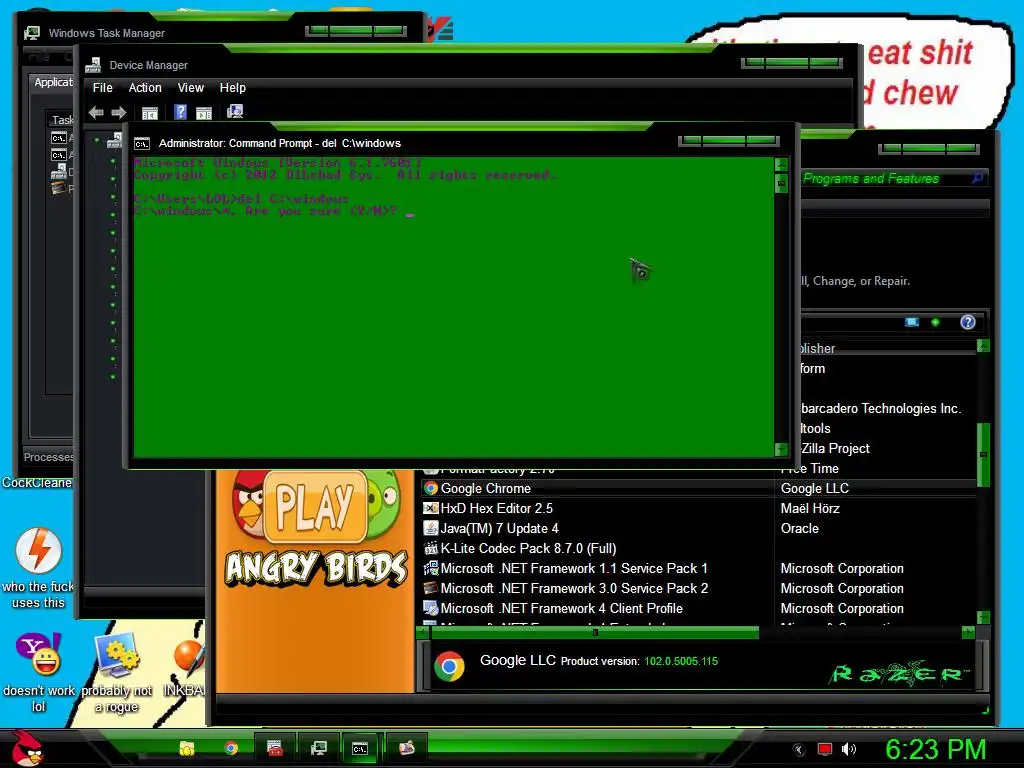This screenshot has width=1024, height=768.
Task: Click the Oracle publisher cell
Action: [799, 528]
